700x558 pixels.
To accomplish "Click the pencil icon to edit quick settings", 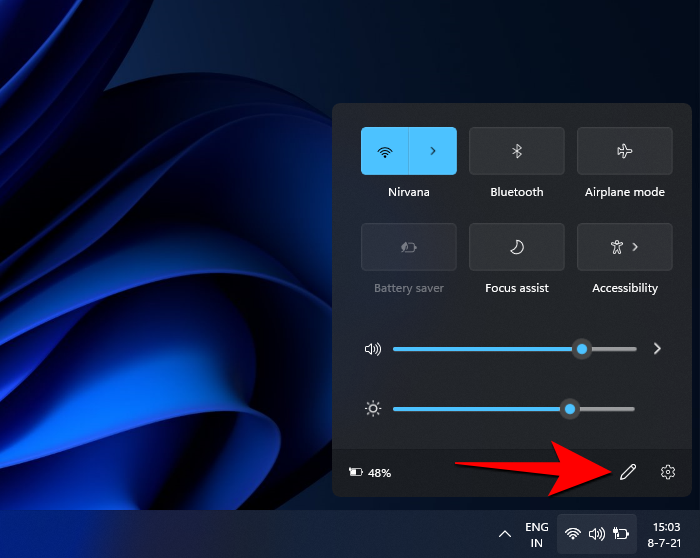I will pos(628,472).
